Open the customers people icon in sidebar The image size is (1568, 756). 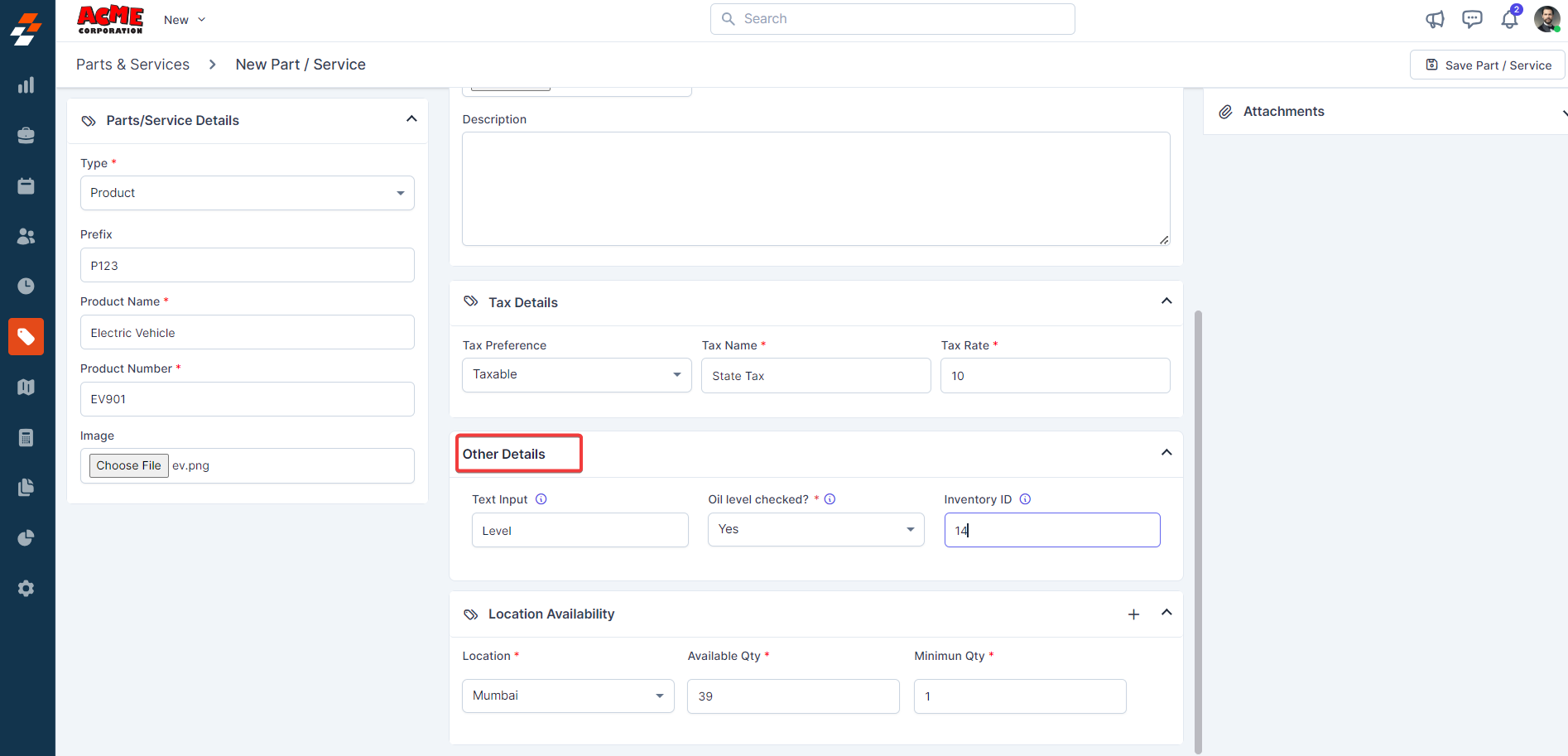pyautogui.click(x=26, y=237)
